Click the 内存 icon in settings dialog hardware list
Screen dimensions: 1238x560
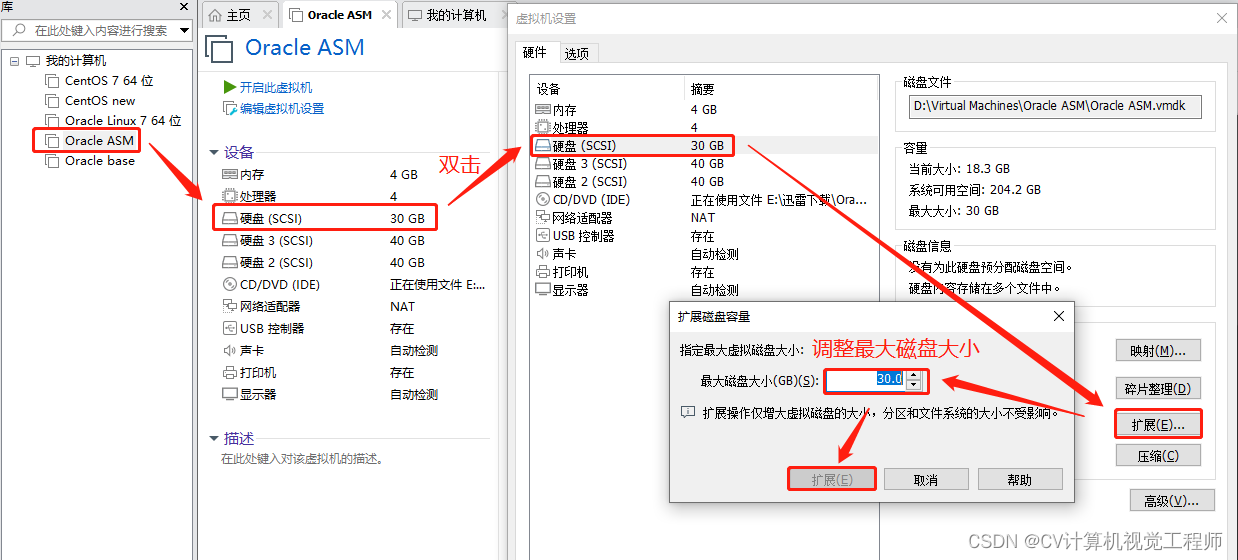tap(543, 110)
